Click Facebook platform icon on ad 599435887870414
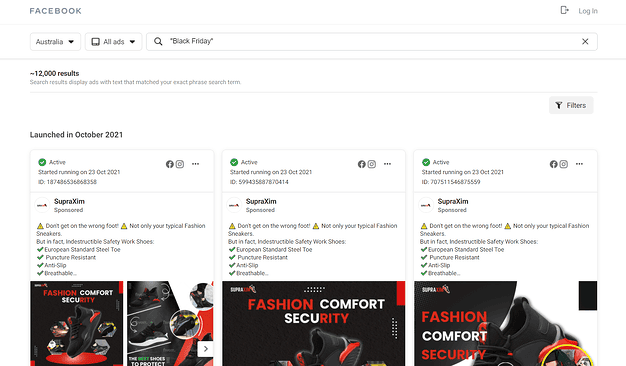 coord(362,164)
